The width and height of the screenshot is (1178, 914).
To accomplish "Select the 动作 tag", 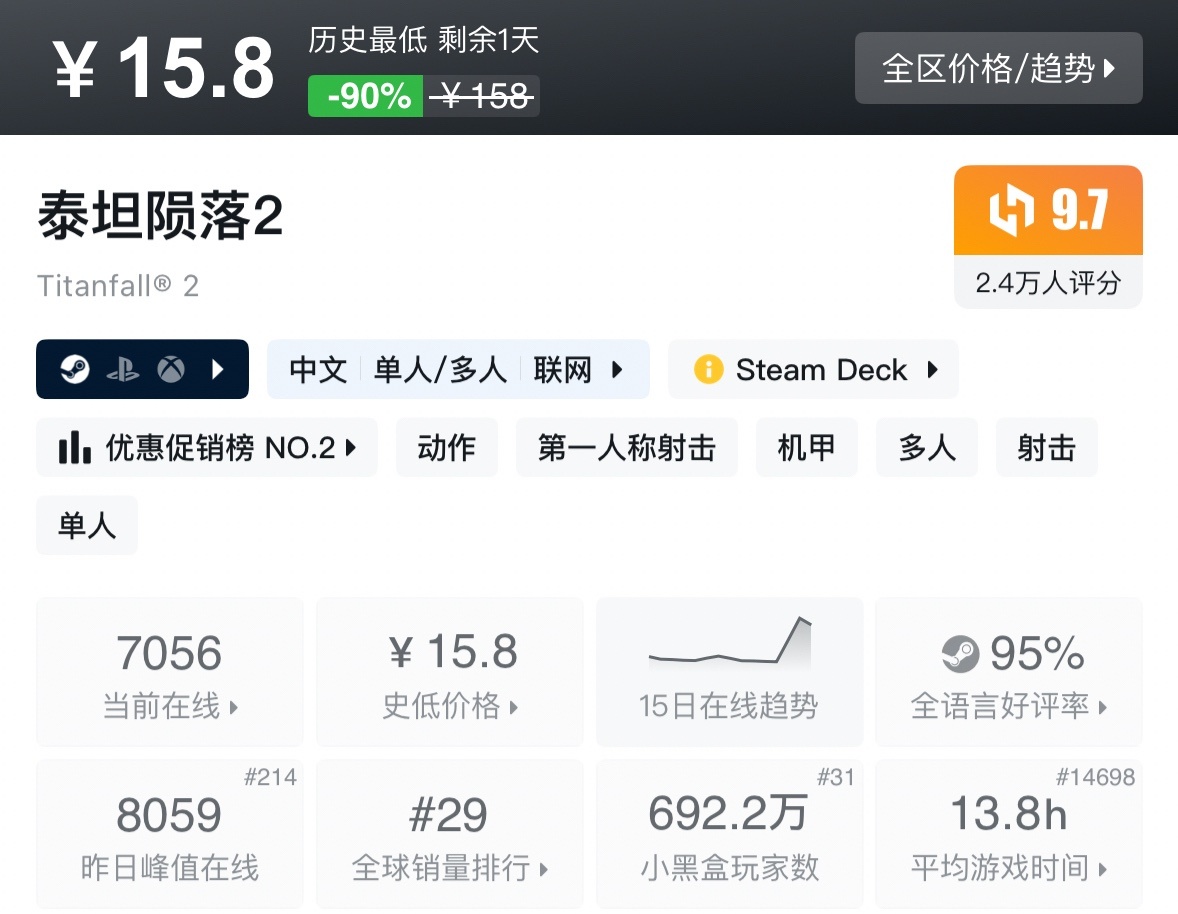I will [x=446, y=448].
